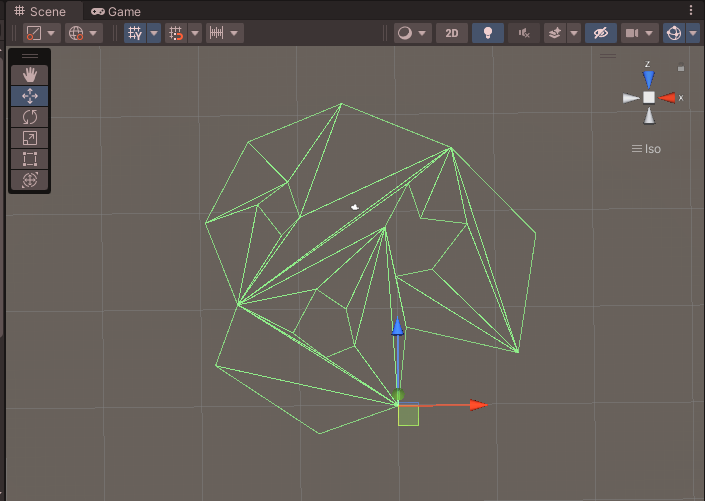The height and width of the screenshot is (501, 705).
Task: Click the scene camera settings icon
Action: [x=632, y=33]
